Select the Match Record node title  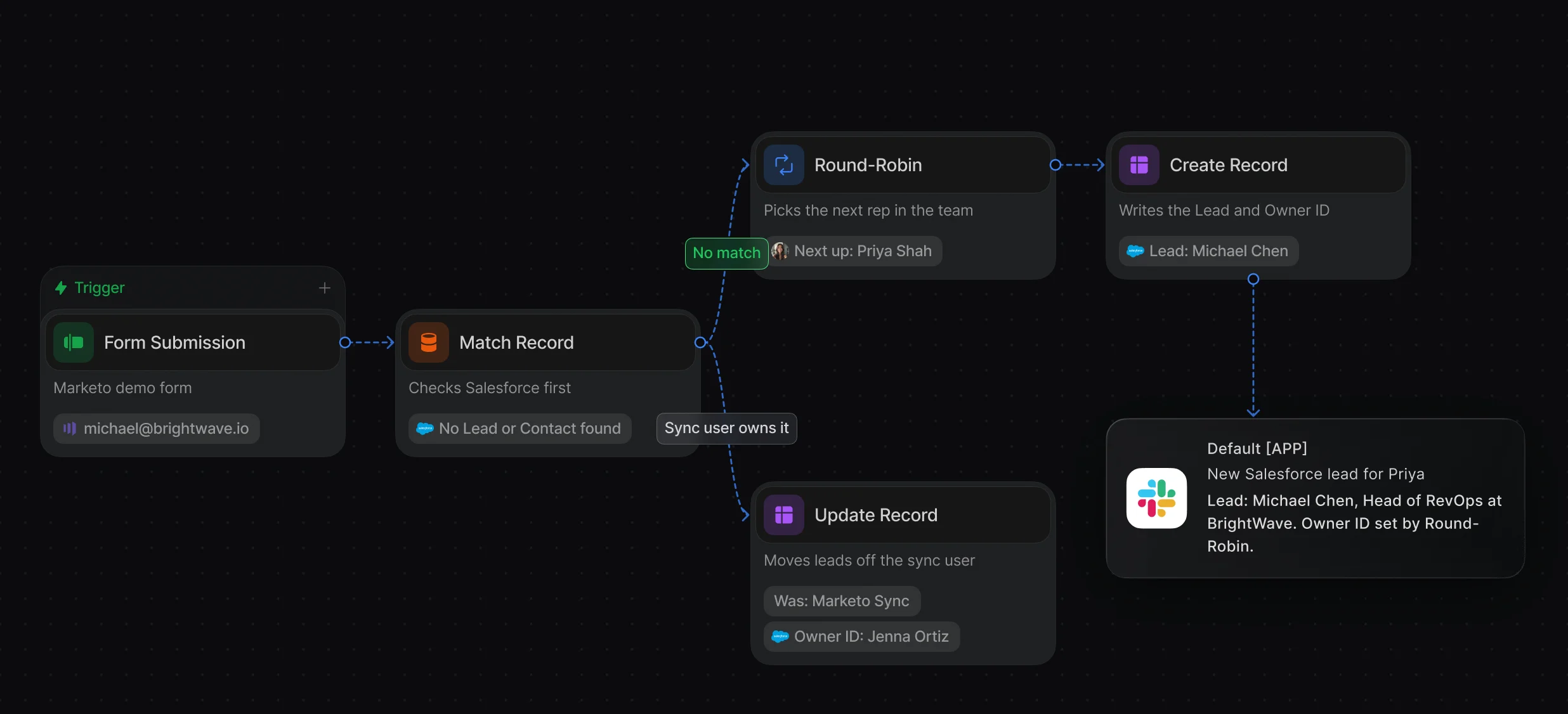click(x=516, y=342)
